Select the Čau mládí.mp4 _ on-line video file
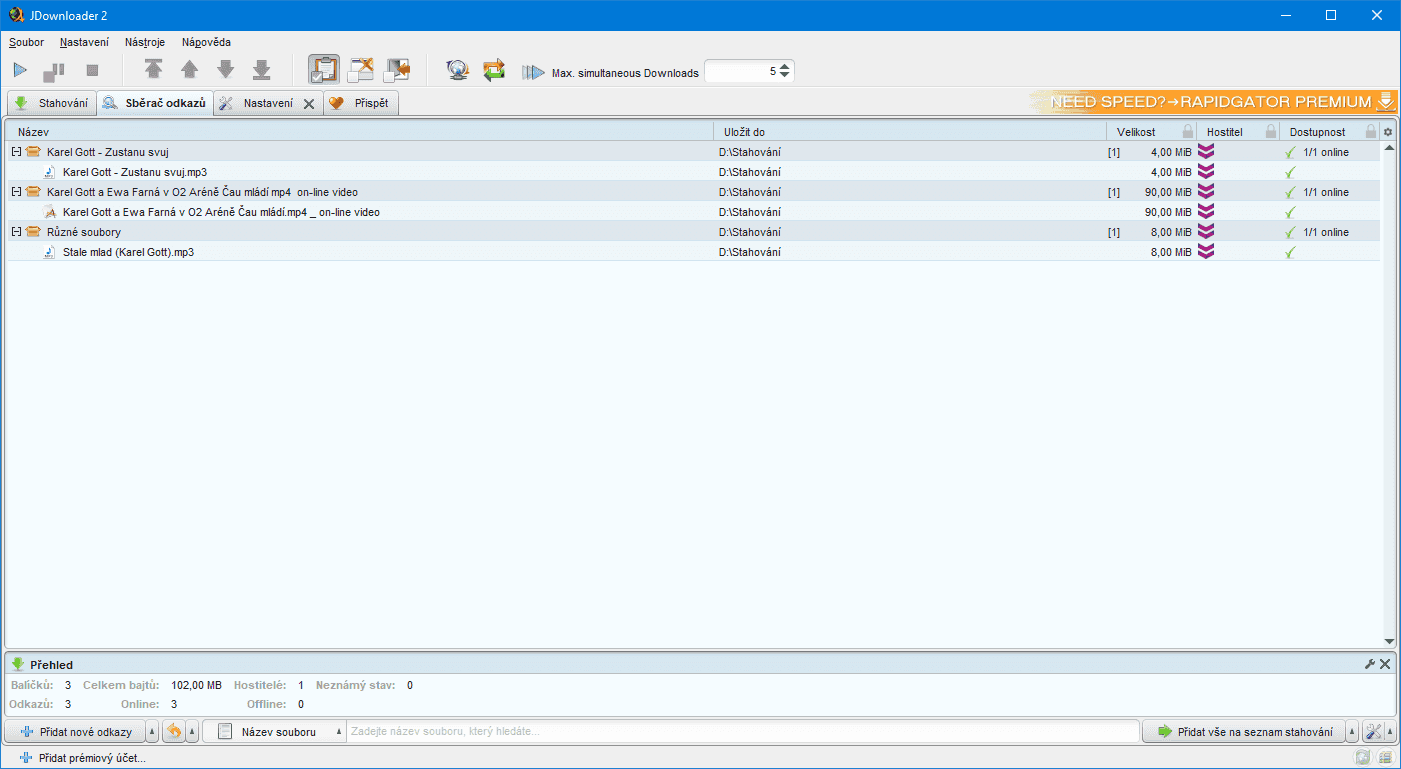This screenshot has height=769, width=1401. [221, 212]
